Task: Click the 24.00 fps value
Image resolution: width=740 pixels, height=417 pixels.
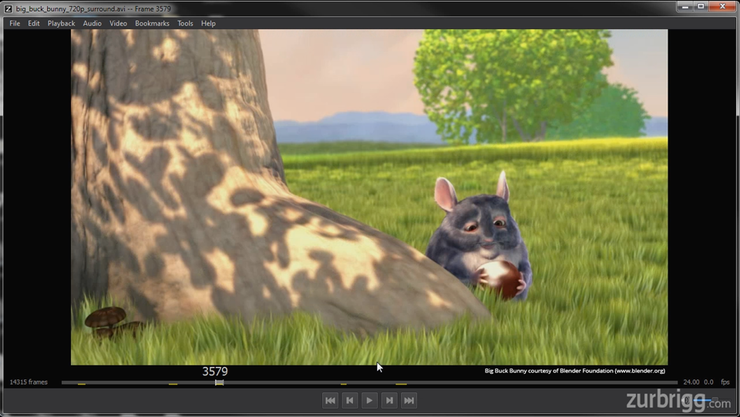Action: (691, 382)
